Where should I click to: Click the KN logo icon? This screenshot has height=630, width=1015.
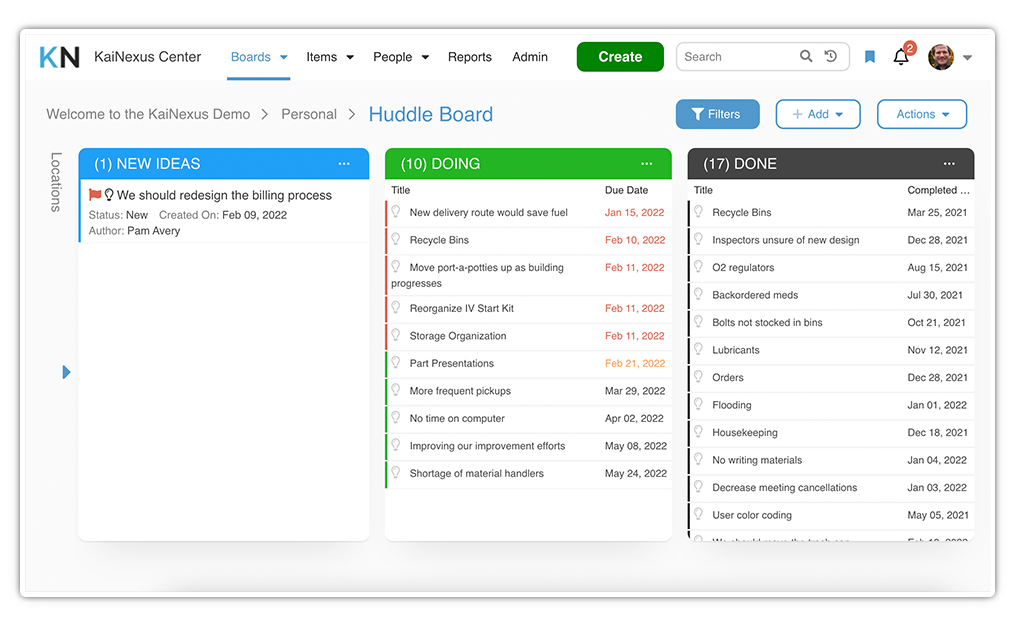tap(59, 57)
